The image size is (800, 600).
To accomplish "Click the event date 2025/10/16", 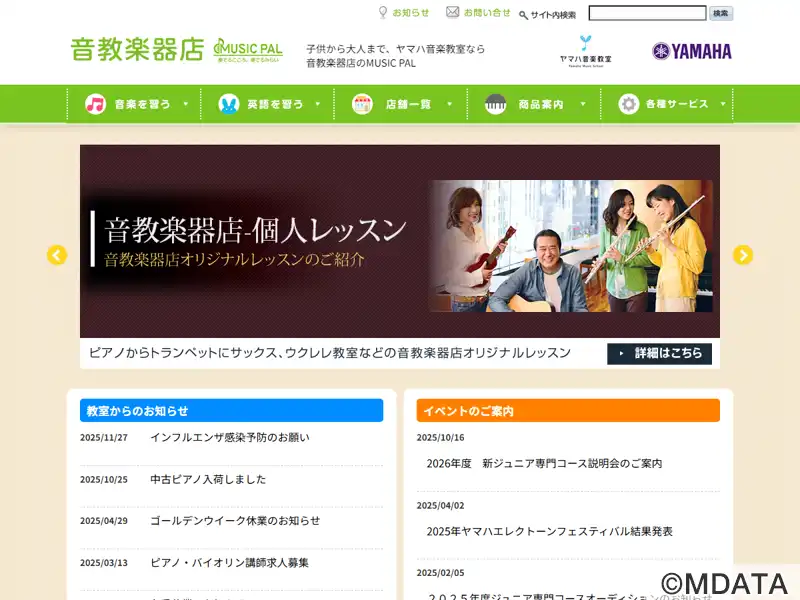I will [440, 438].
